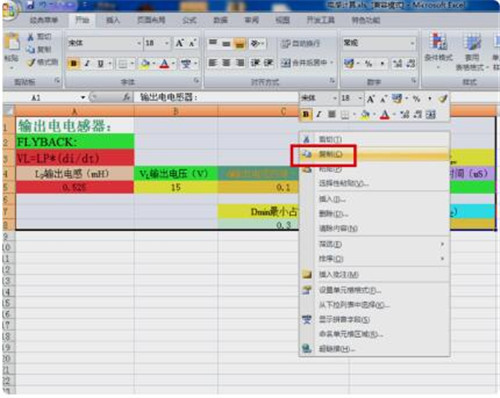Click the Decrease Indent button
500x398 pixels.
coord(255,63)
